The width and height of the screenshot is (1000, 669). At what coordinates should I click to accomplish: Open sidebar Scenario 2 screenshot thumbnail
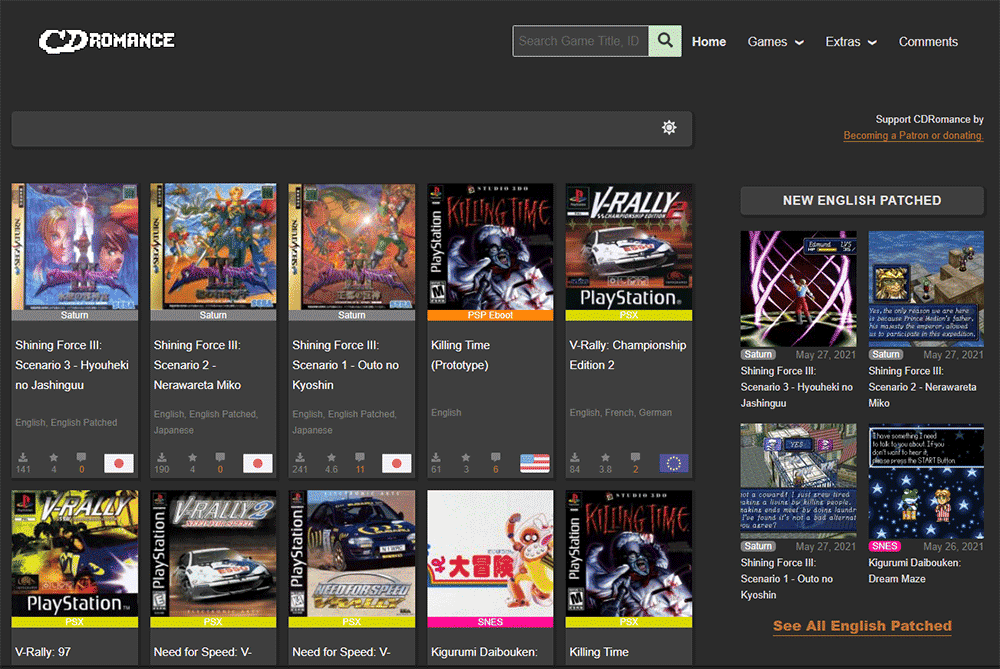point(926,289)
